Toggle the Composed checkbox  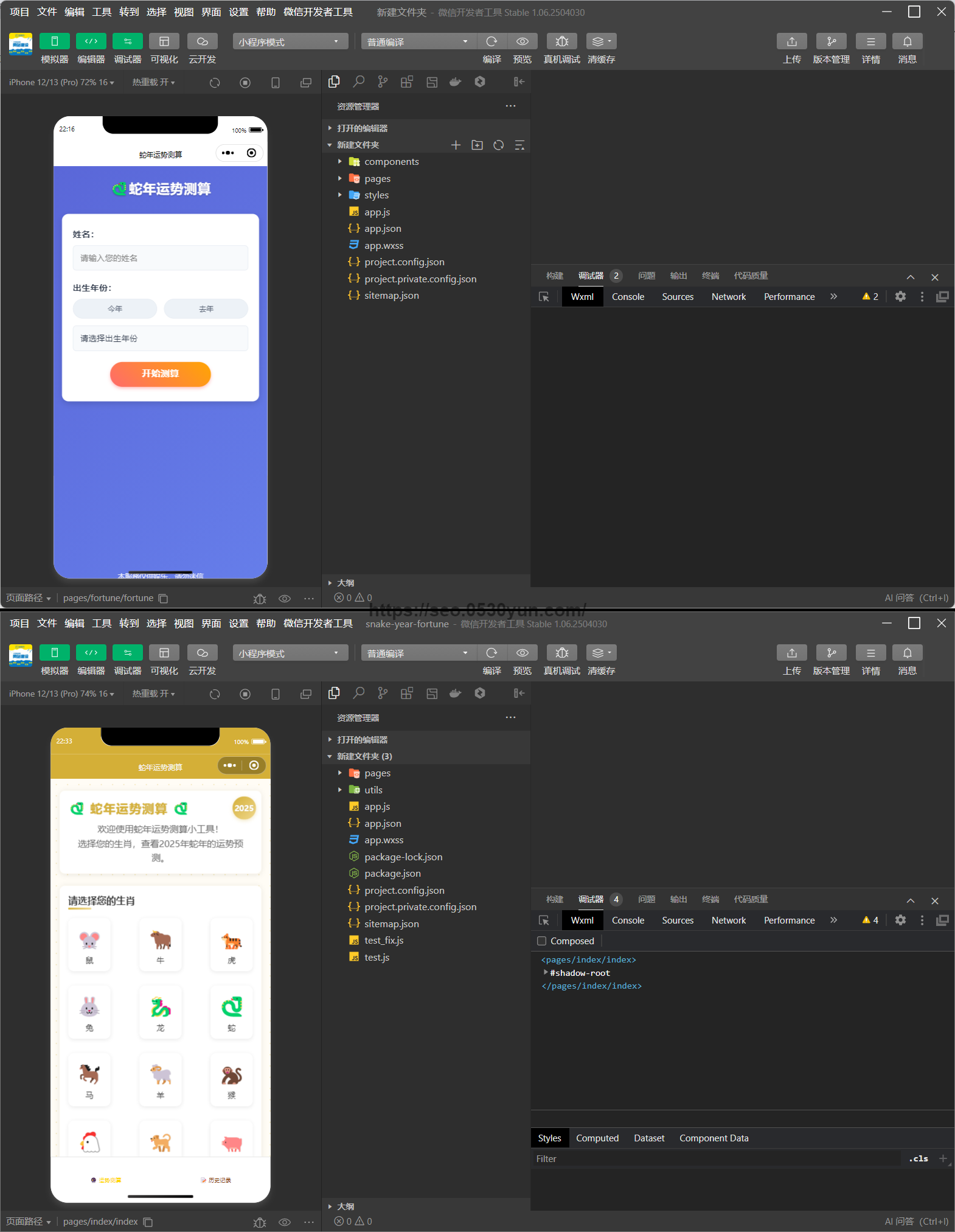[542, 941]
